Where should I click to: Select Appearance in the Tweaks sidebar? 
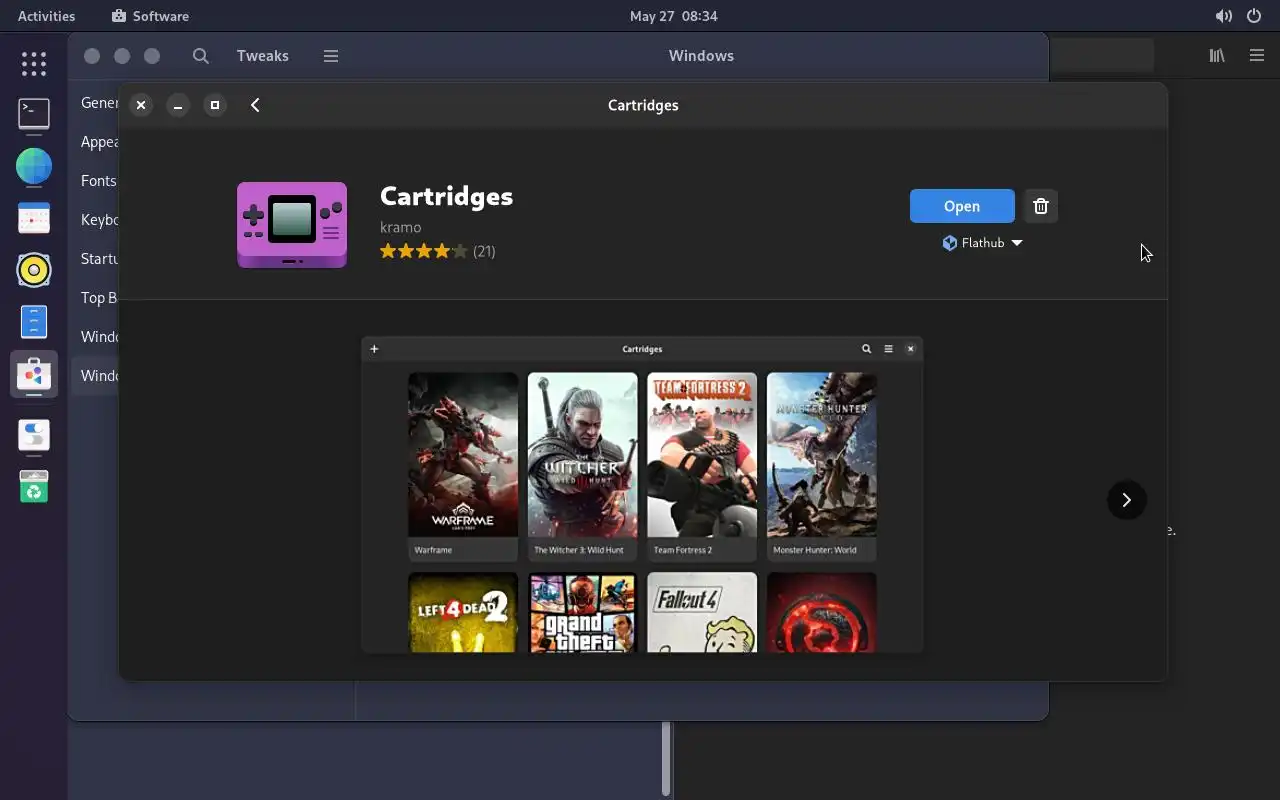click(x=100, y=142)
